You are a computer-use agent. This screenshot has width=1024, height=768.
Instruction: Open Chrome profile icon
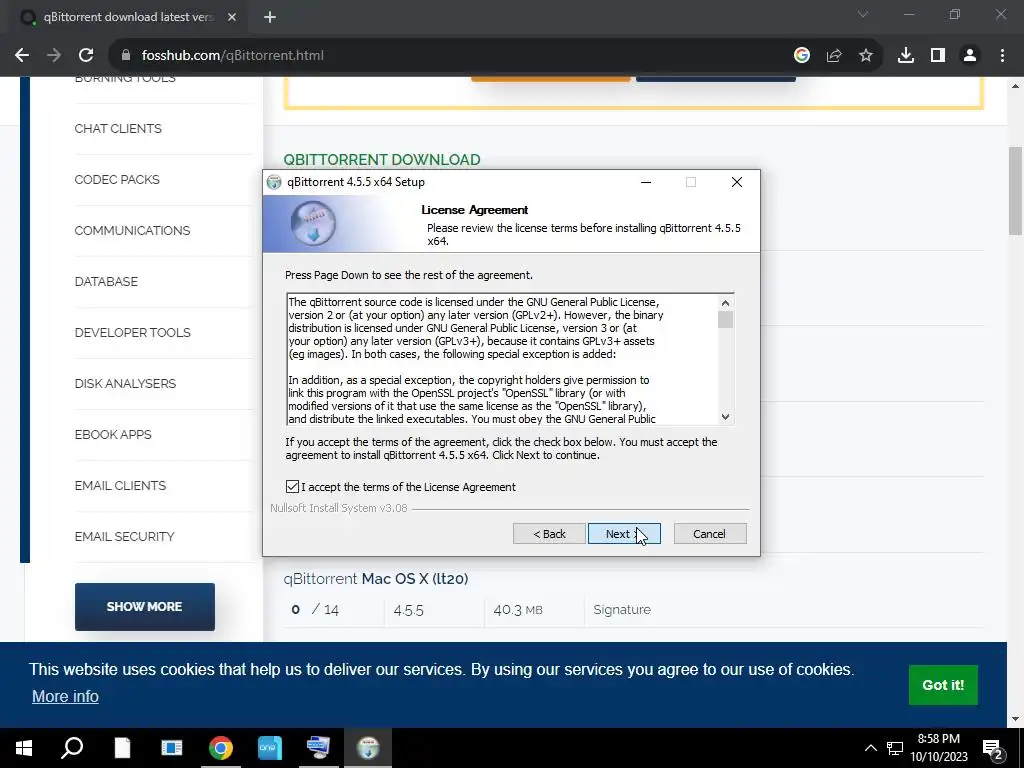click(970, 56)
